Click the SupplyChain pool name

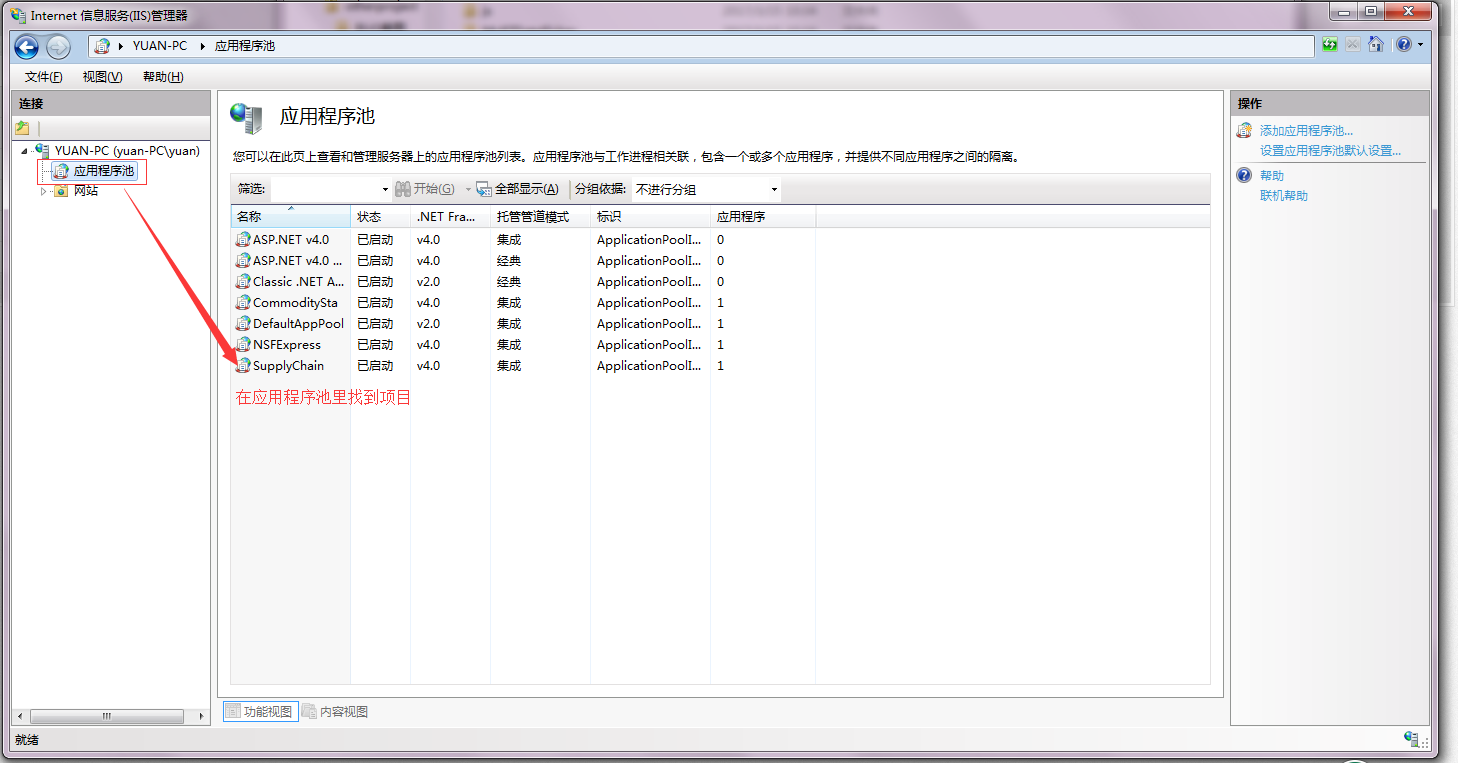point(288,366)
